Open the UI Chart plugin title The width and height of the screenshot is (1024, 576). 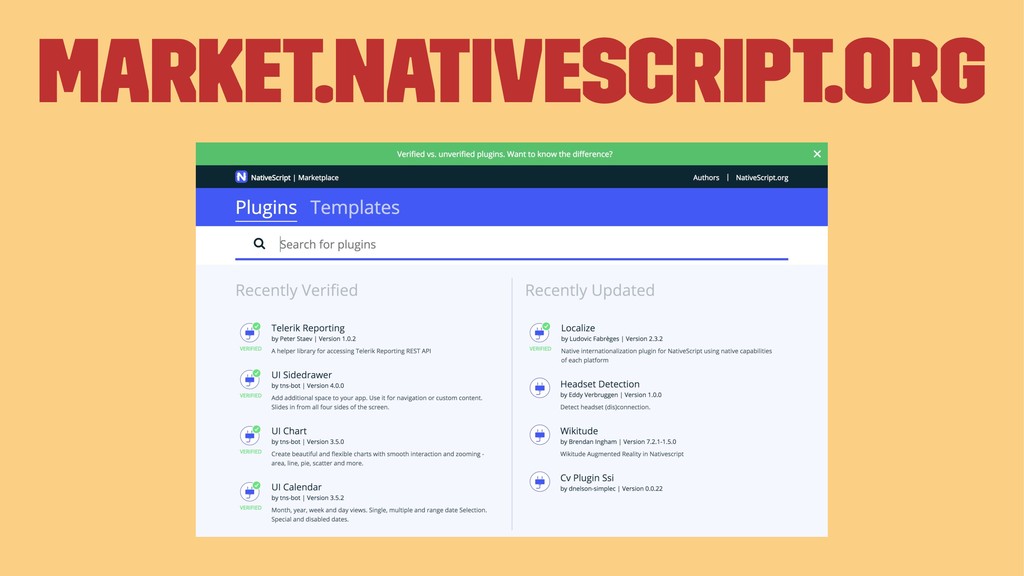[x=289, y=431]
